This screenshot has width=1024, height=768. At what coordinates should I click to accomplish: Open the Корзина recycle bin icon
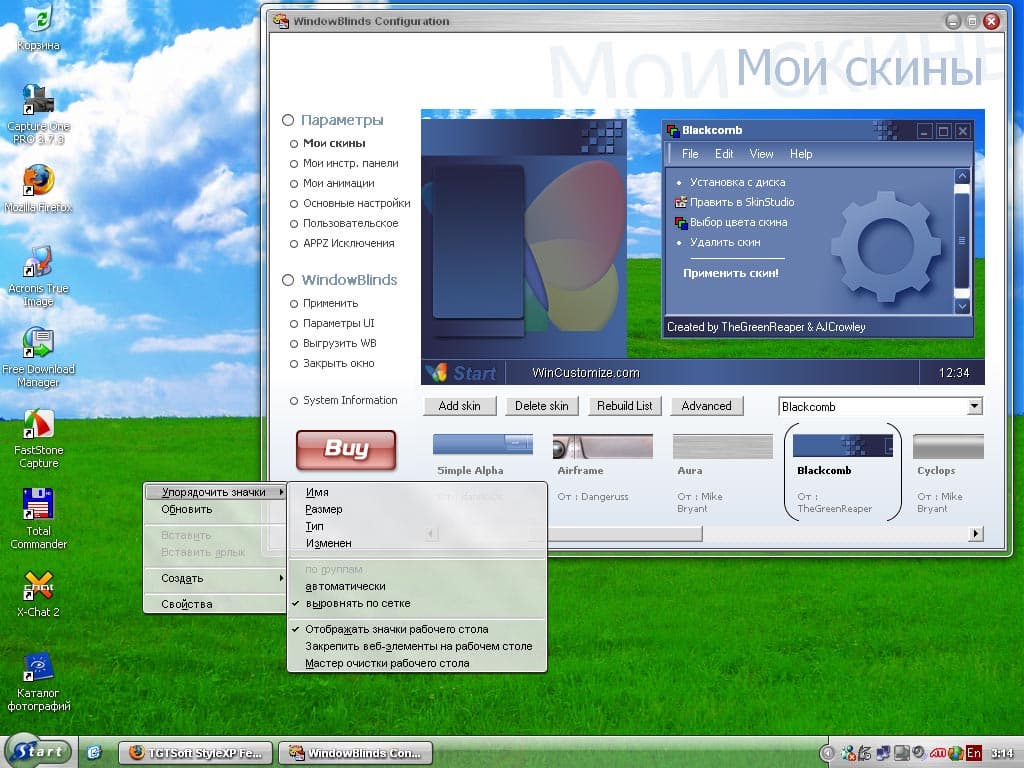[x=39, y=27]
